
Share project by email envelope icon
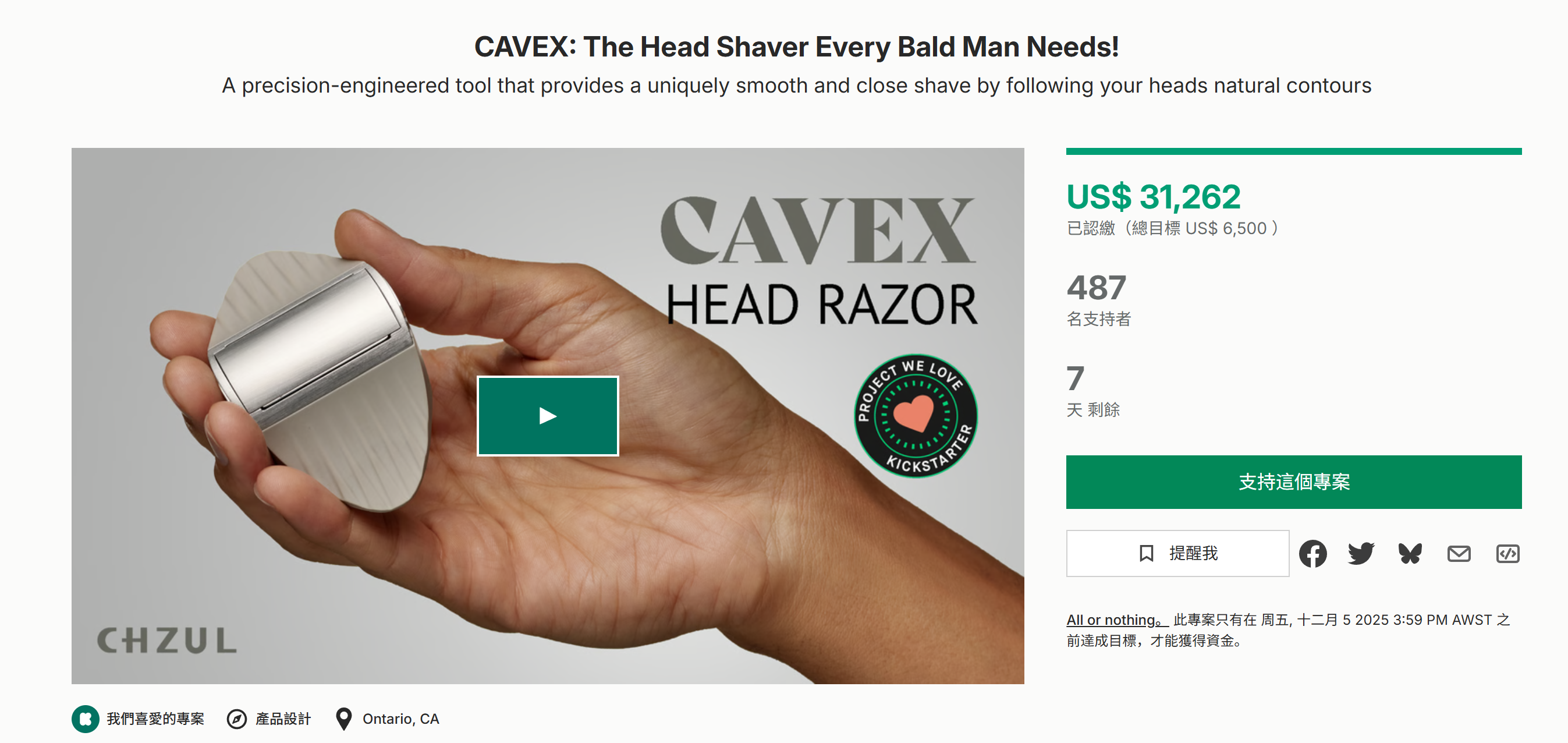pyautogui.click(x=1459, y=554)
